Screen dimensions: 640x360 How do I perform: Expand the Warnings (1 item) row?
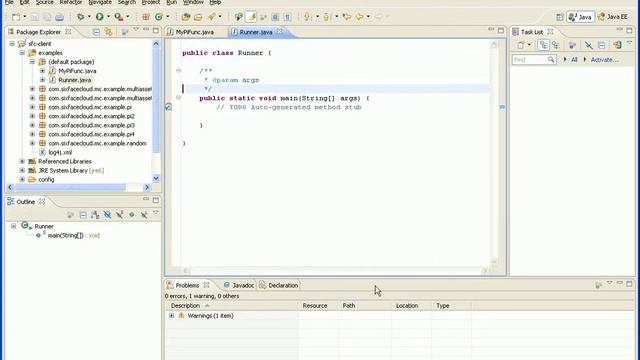(171, 316)
